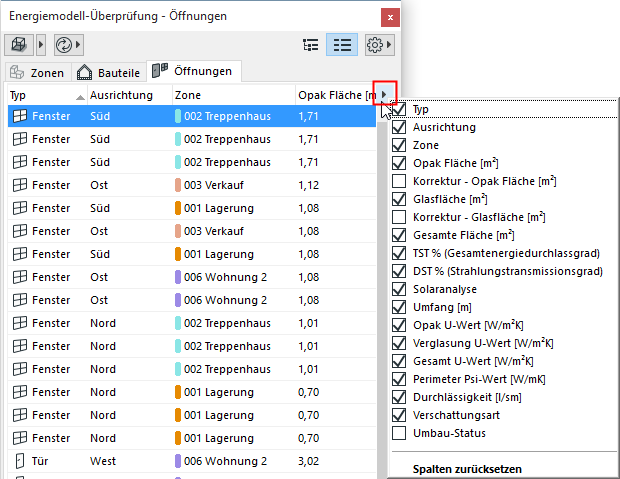This screenshot has width=620, height=479.
Task: Toggle the Umfang [m] column entry
Action: pyautogui.click(x=502, y=307)
